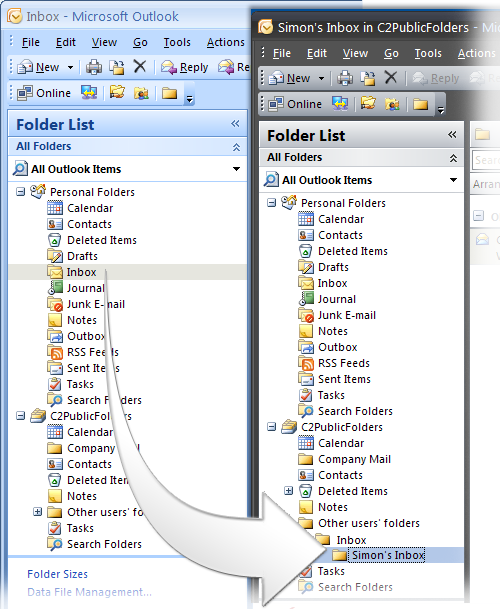Viewport: 500px width, 609px height.
Task: Click Delete X icon in Simon's Inbox window
Action: (390, 77)
